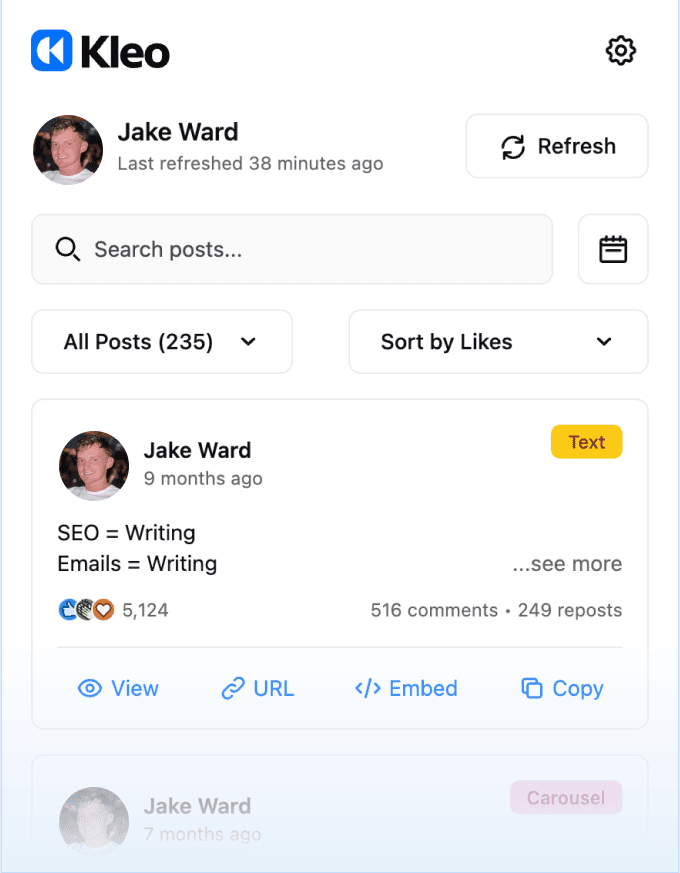Open the post with the eye View icon
Viewport: 680px width, 873px height.
(91, 688)
